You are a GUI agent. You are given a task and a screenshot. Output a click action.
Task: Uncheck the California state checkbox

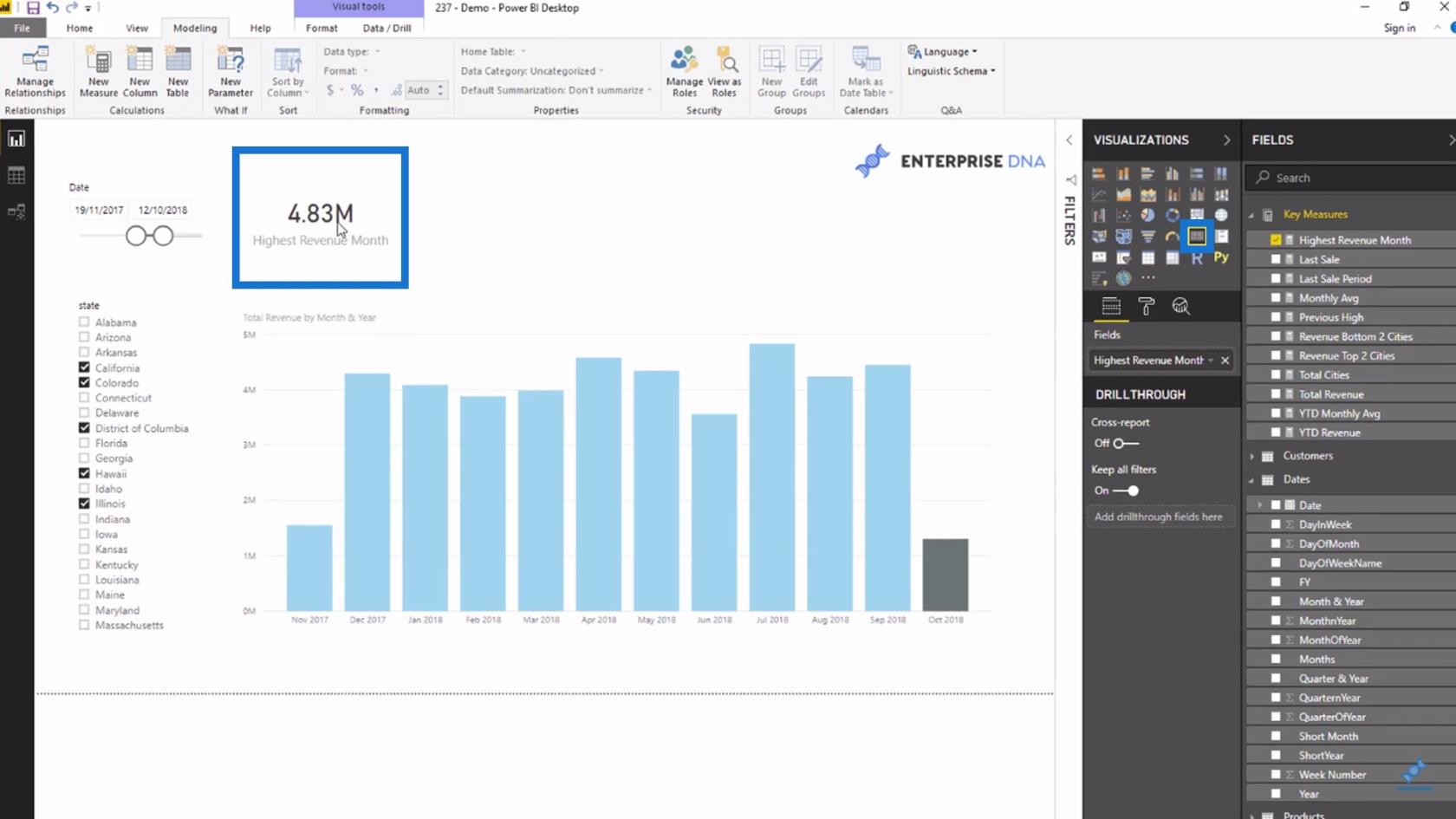(x=84, y=367)
